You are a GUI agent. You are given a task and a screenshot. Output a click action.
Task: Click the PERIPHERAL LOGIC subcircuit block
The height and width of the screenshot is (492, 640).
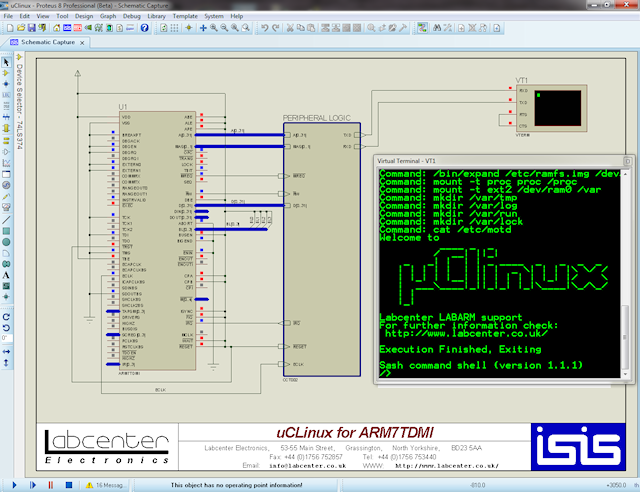322,249
